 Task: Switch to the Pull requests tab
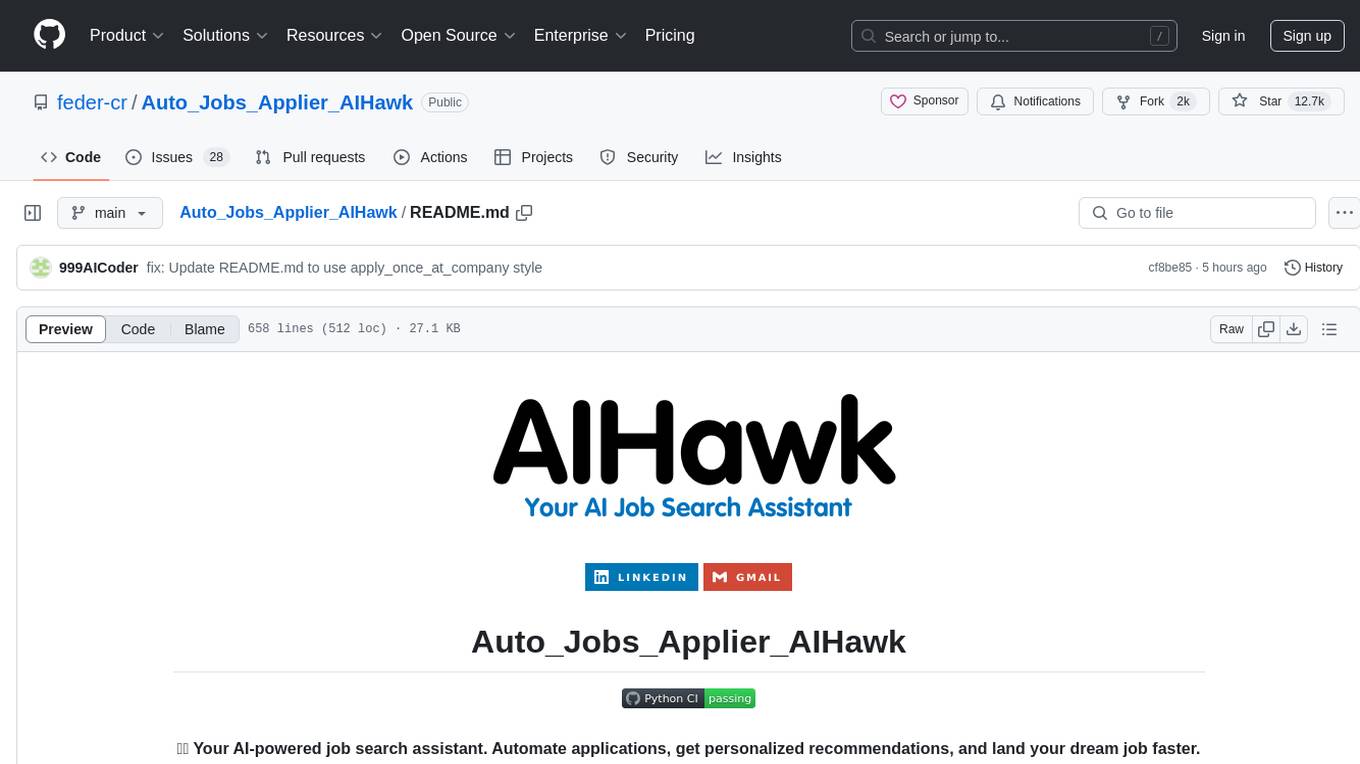[310, 157]
